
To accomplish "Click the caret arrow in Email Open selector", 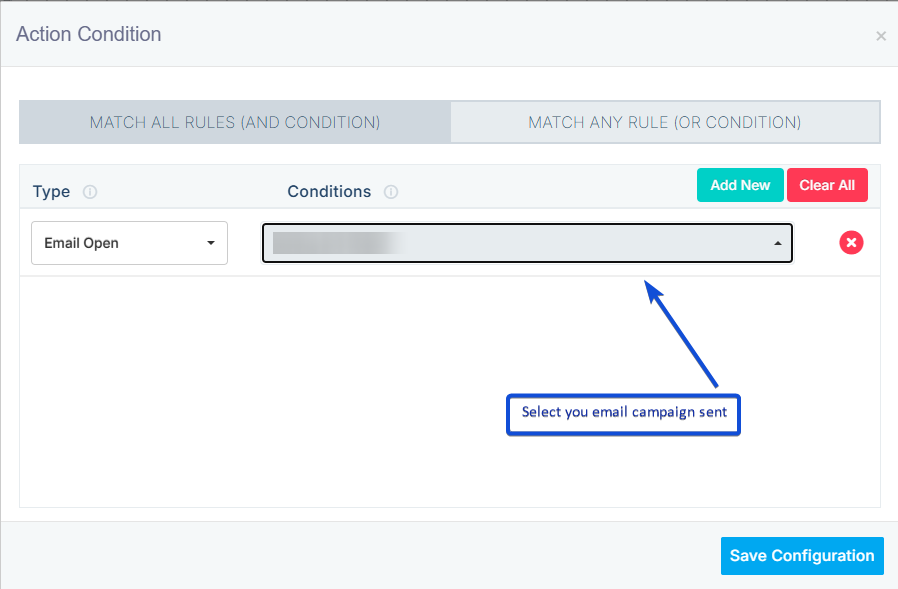I will point(210,243).
